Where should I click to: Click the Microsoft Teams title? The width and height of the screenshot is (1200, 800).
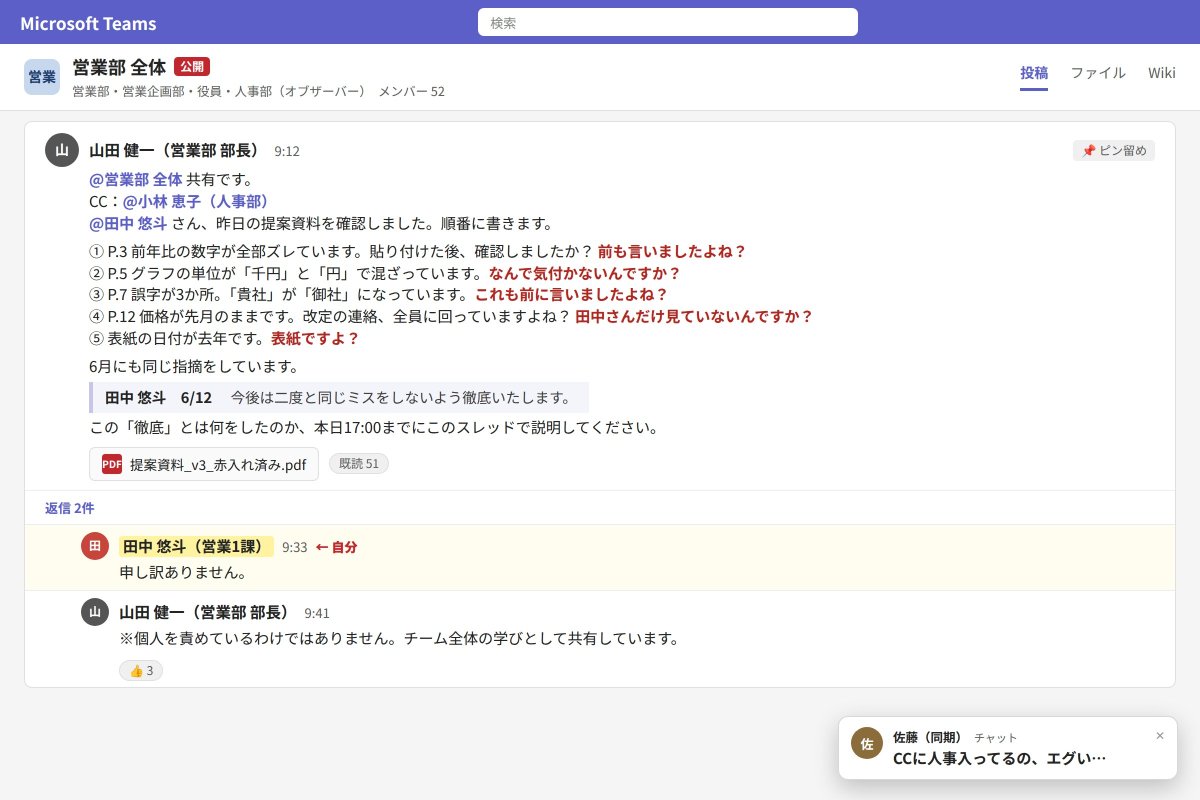click(88, 23)
